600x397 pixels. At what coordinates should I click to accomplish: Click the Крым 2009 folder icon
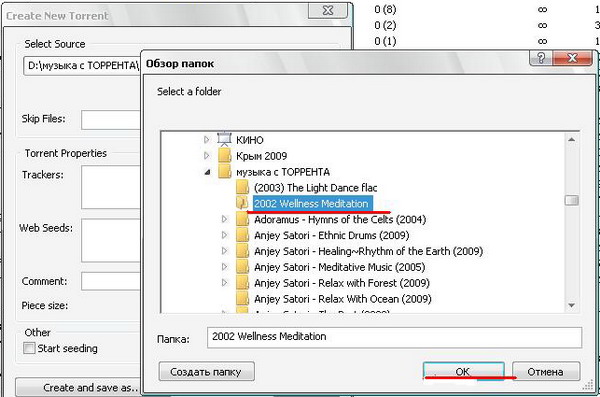tap(225, 156)
